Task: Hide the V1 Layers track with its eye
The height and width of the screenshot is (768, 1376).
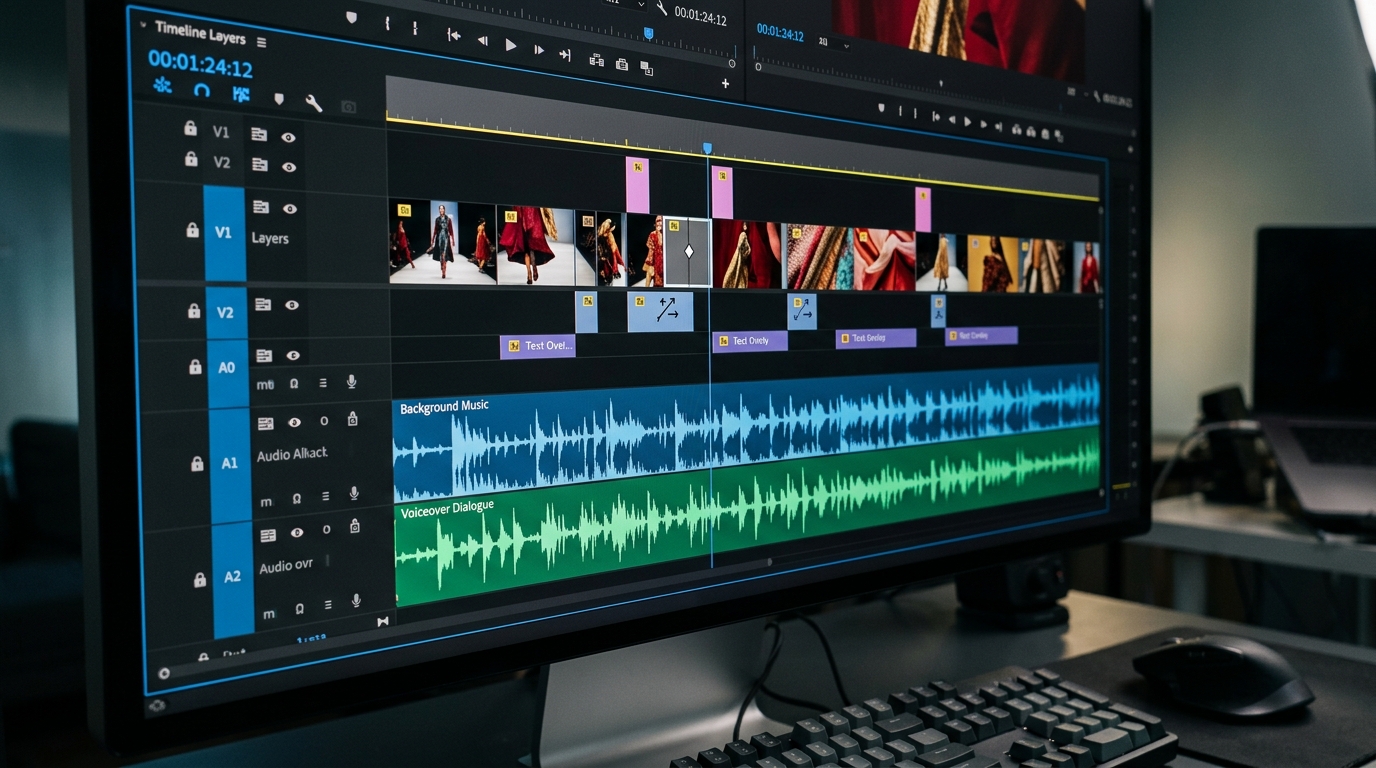Action: [290, 209]
